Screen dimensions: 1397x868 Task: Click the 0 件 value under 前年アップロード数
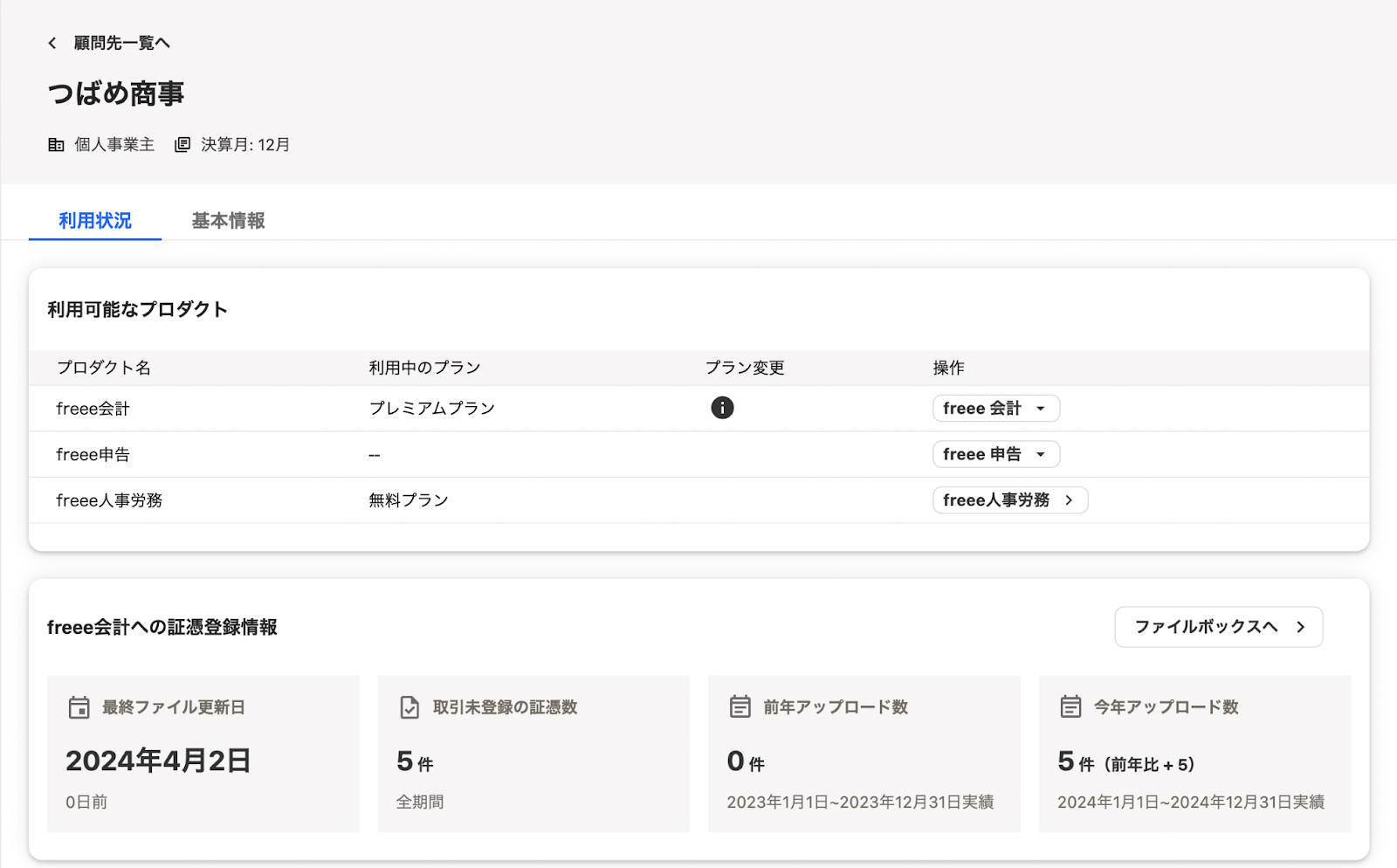[746, 761]
